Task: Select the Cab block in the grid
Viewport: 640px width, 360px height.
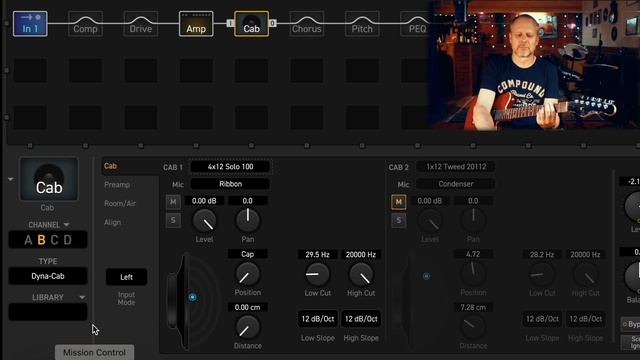Action: point(251,24)
